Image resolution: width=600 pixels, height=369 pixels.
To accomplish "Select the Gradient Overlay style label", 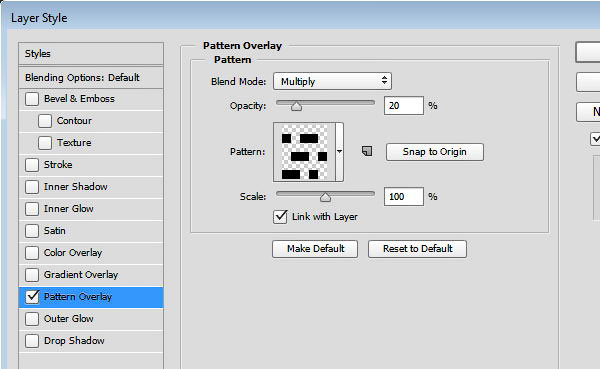I will tap(81, 275).
